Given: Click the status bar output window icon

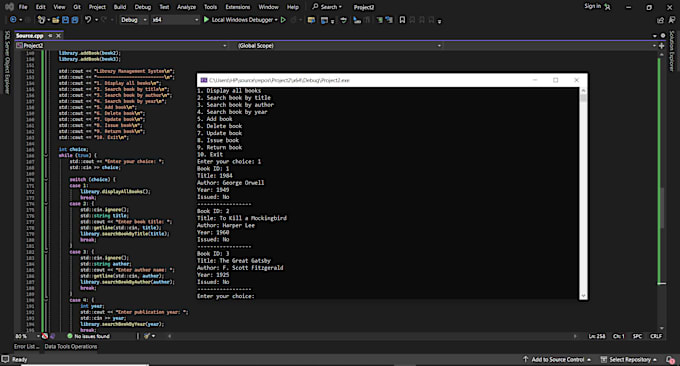Looking at the screenshot, I should coord(5,359).
